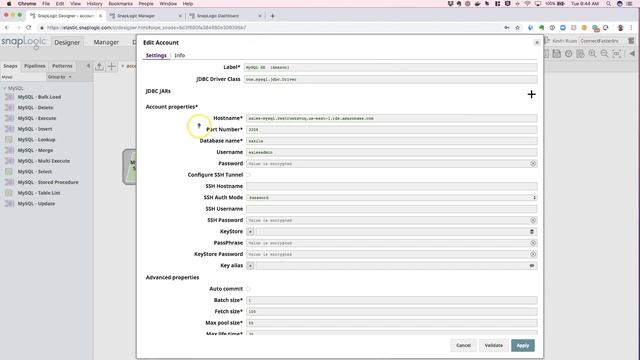Screen dimensions: 640x360
Task: Toggle the Key alias expression button
Action: click(x=250, y=266)
